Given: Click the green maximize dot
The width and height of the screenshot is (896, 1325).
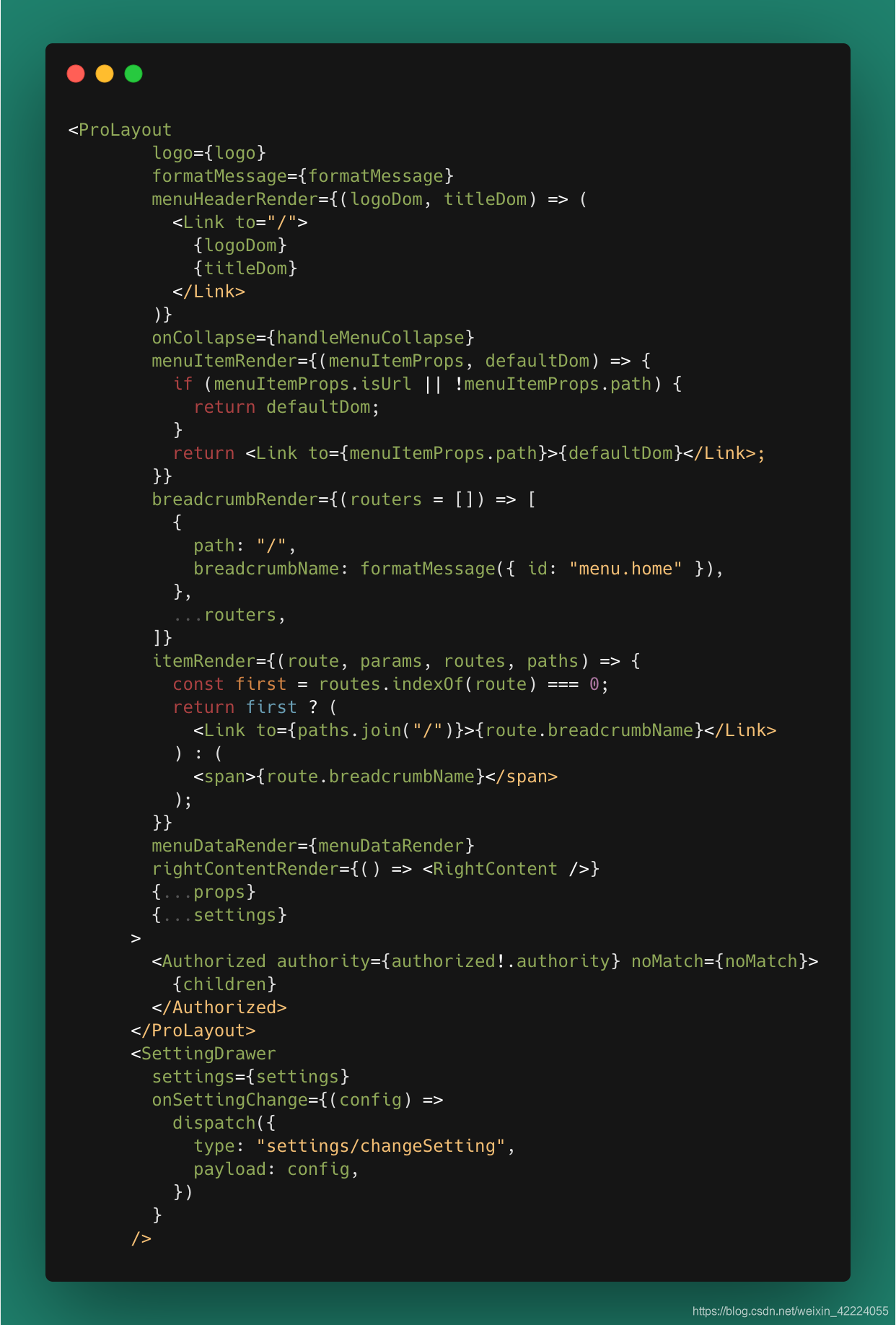Looking at the screenshot, I should (x=133, y=74).
